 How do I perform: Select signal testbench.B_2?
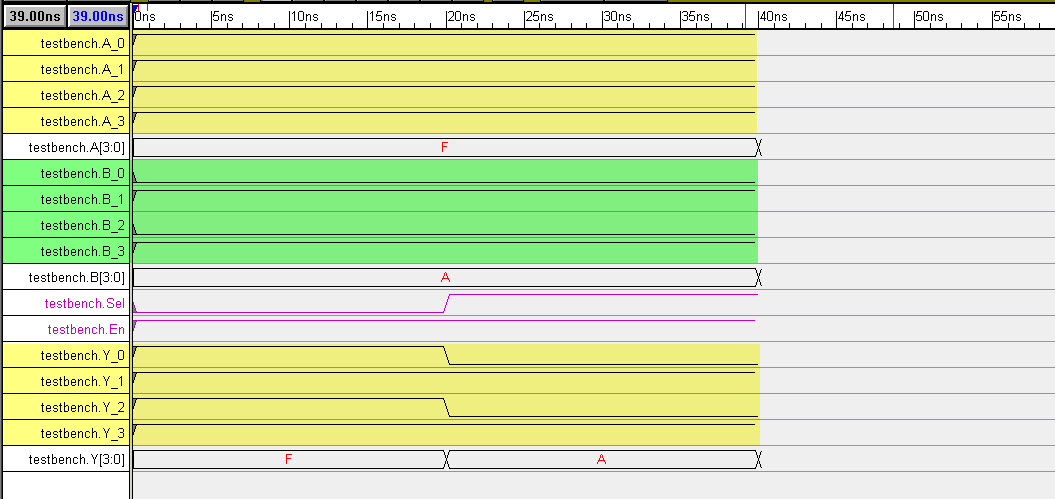(x=66, y=225)
